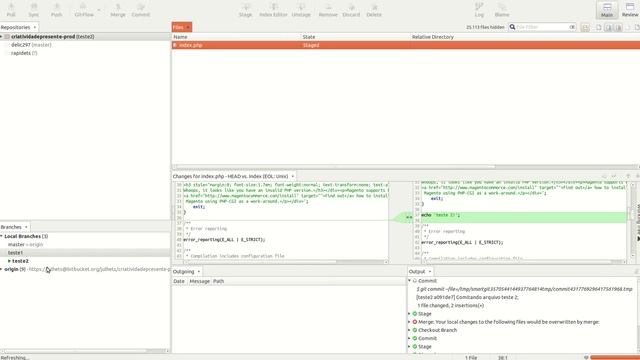Click the change-apply arrow between diff panes
The image size is (640, 360).
(x=409, y=217)
